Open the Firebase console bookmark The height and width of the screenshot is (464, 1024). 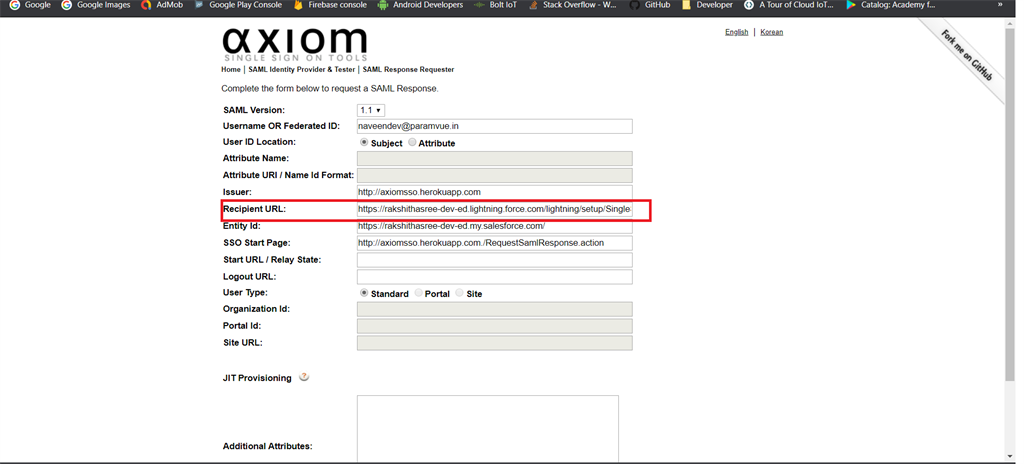330,5
